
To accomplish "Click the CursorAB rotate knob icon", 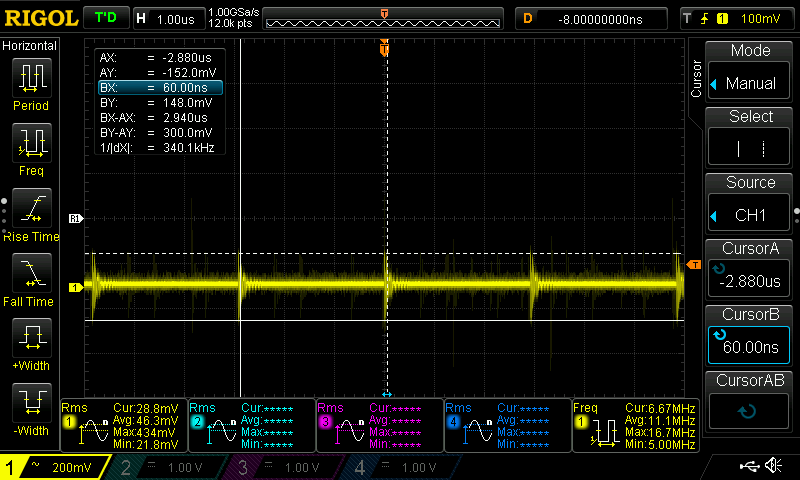I will coord(746,411).
